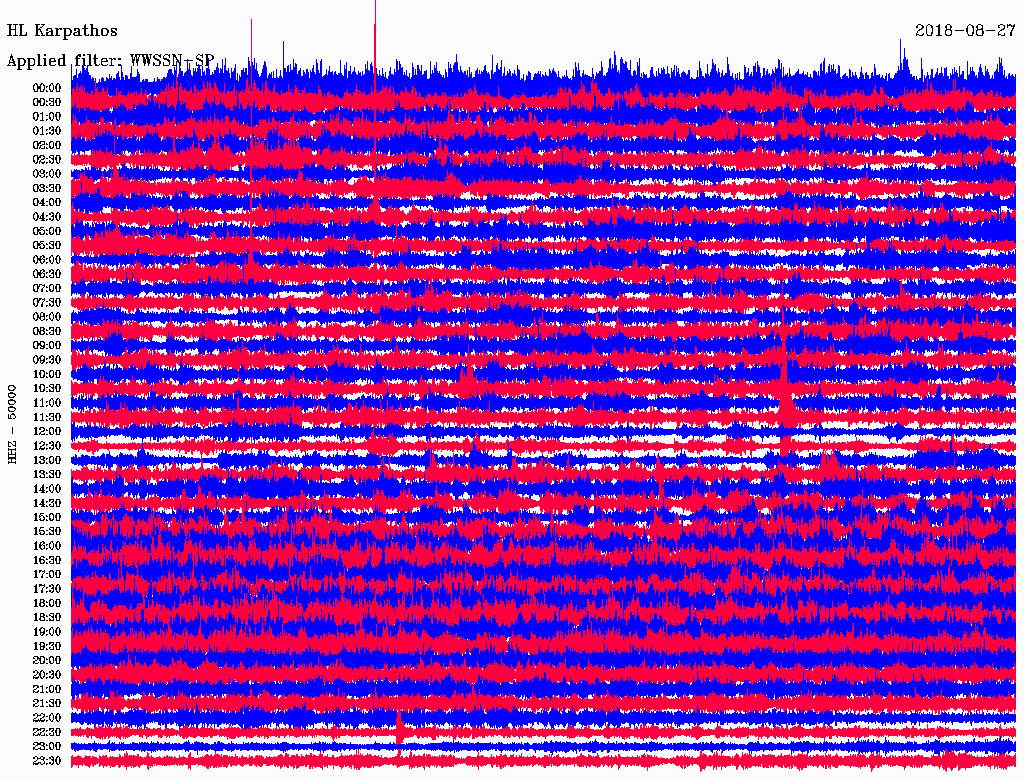The height and width of the screenshot is (780, 1024).
Task: Click the 00:30 time label
Action: 47,103
